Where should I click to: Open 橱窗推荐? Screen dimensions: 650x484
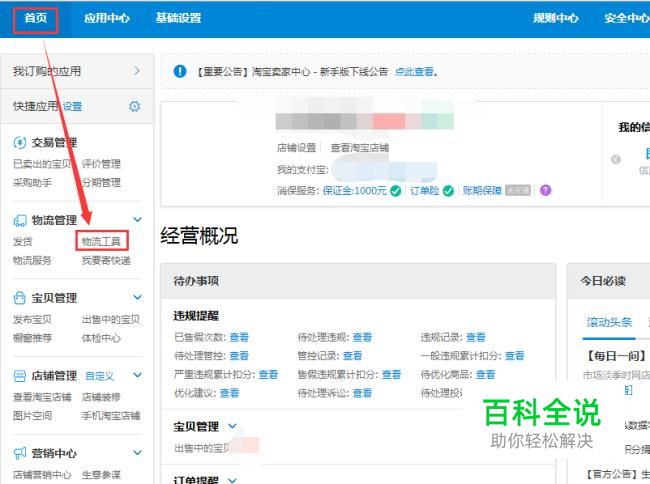[x=32, y=338]
